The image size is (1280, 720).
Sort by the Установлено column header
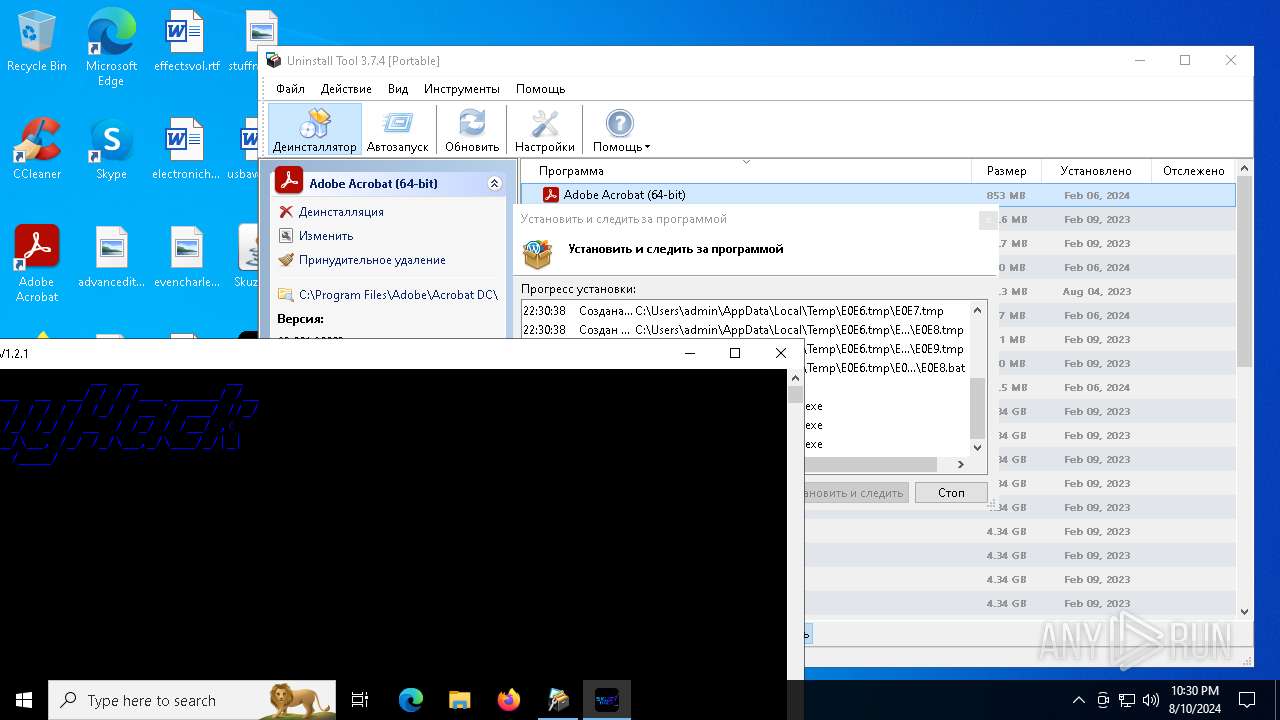click(x=1096, y=171)
